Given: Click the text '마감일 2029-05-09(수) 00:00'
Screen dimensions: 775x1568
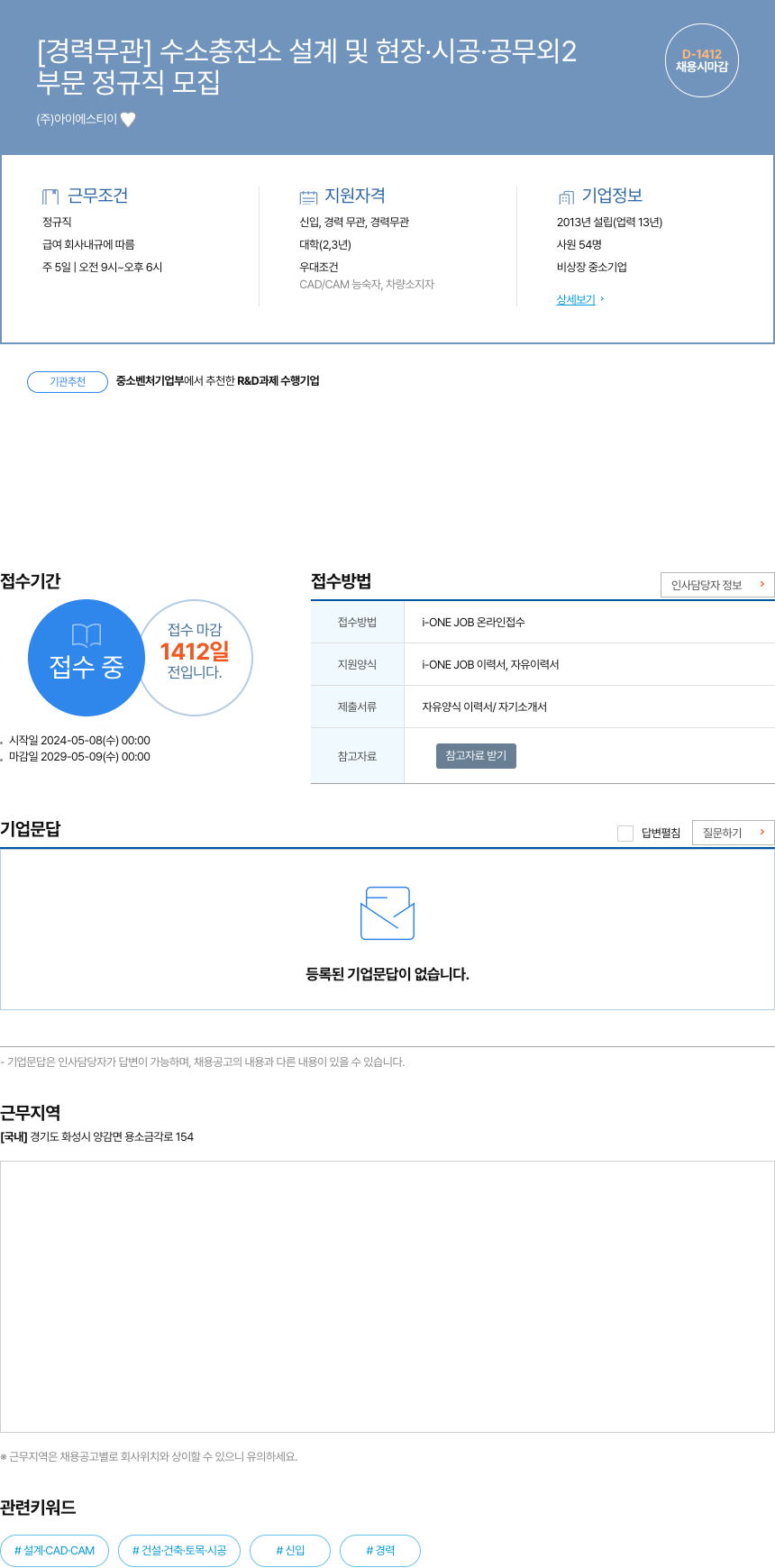Looking at the screenshot, I should click(x=79, y=757).
